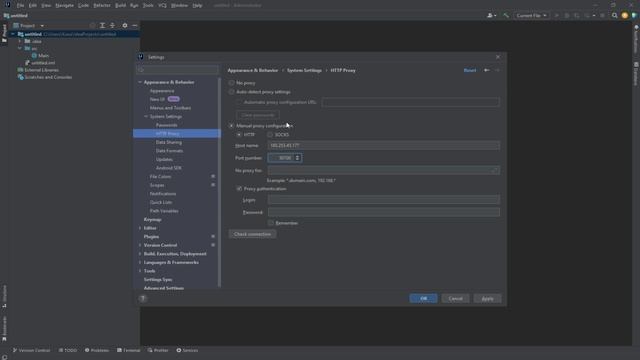Select Passwords in the settings tree
Image resolution: width=640 pixels, height=360 pixels.
tap(167, 125)
